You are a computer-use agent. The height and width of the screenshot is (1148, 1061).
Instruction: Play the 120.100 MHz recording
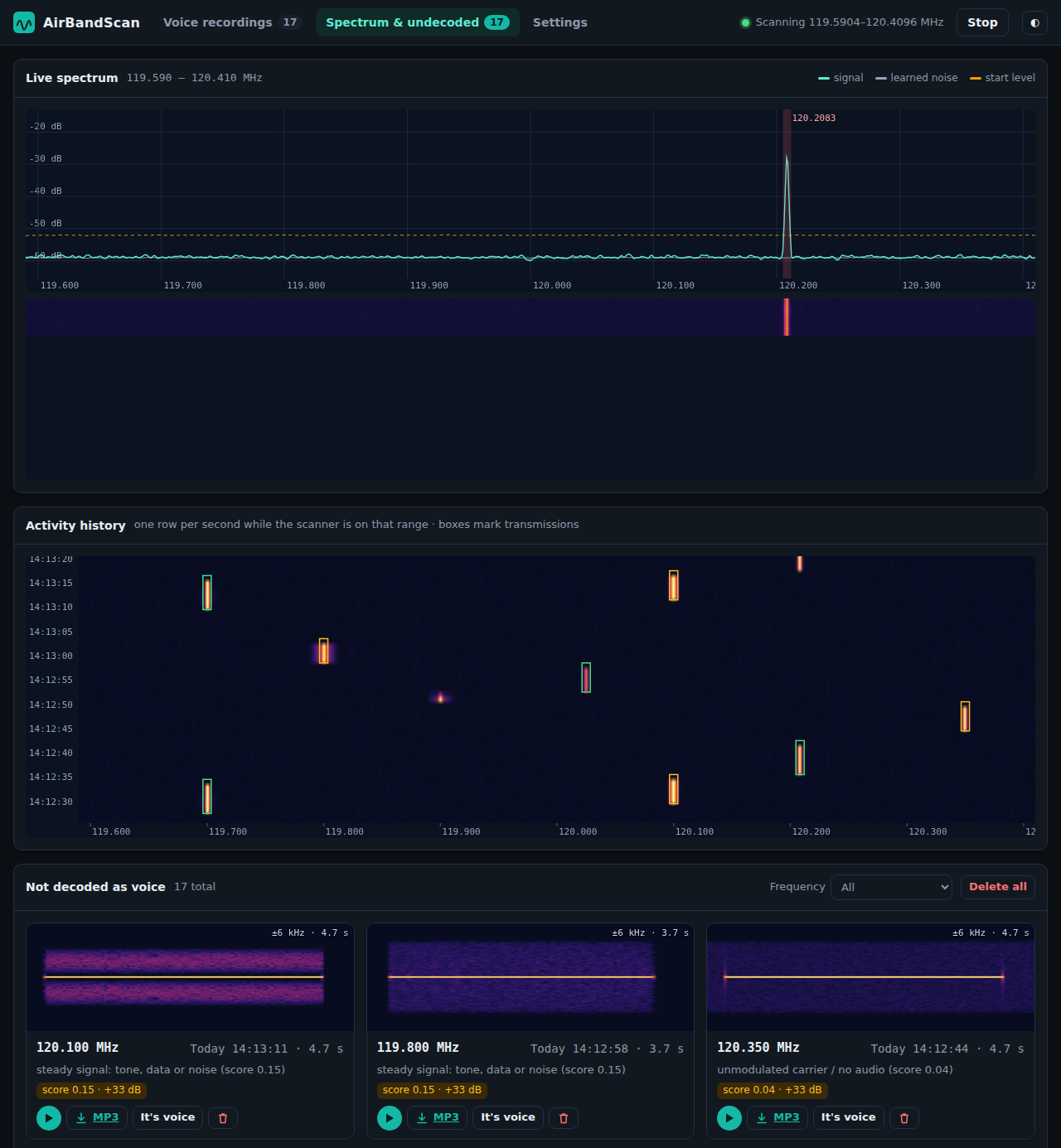coord(49,1118)
